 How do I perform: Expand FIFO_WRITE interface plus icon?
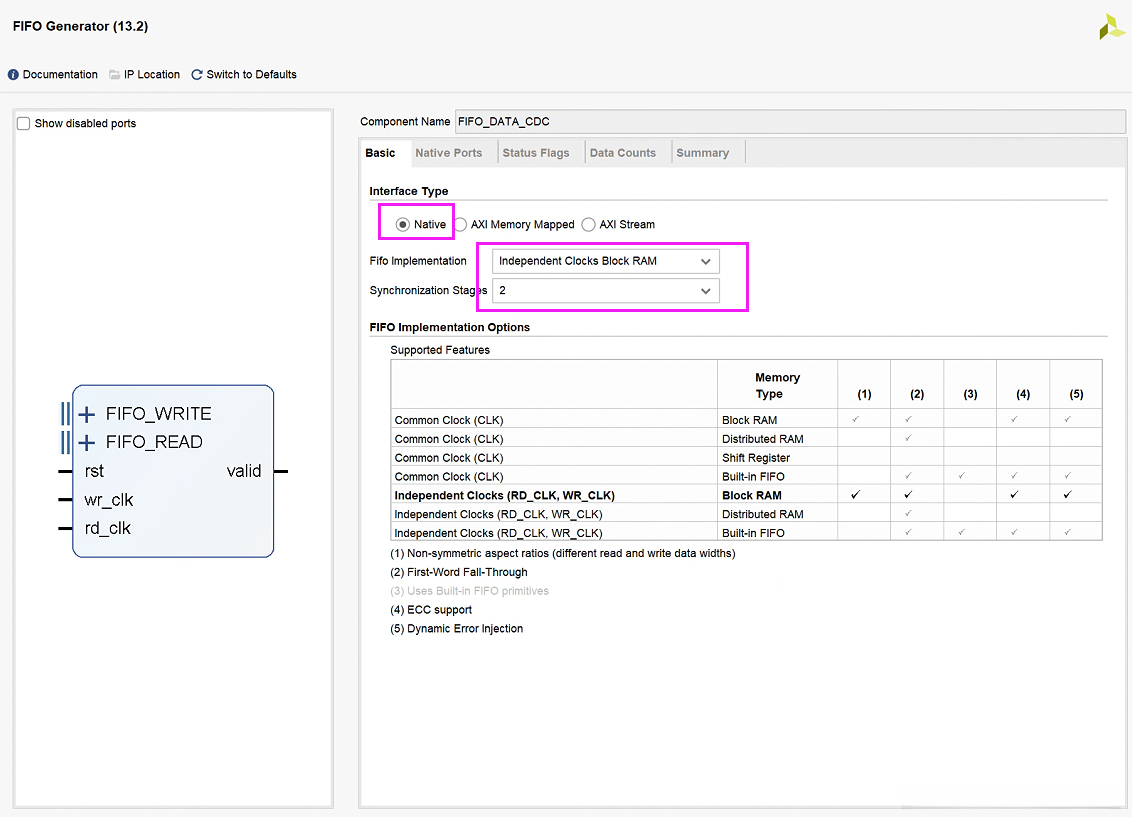87,414
